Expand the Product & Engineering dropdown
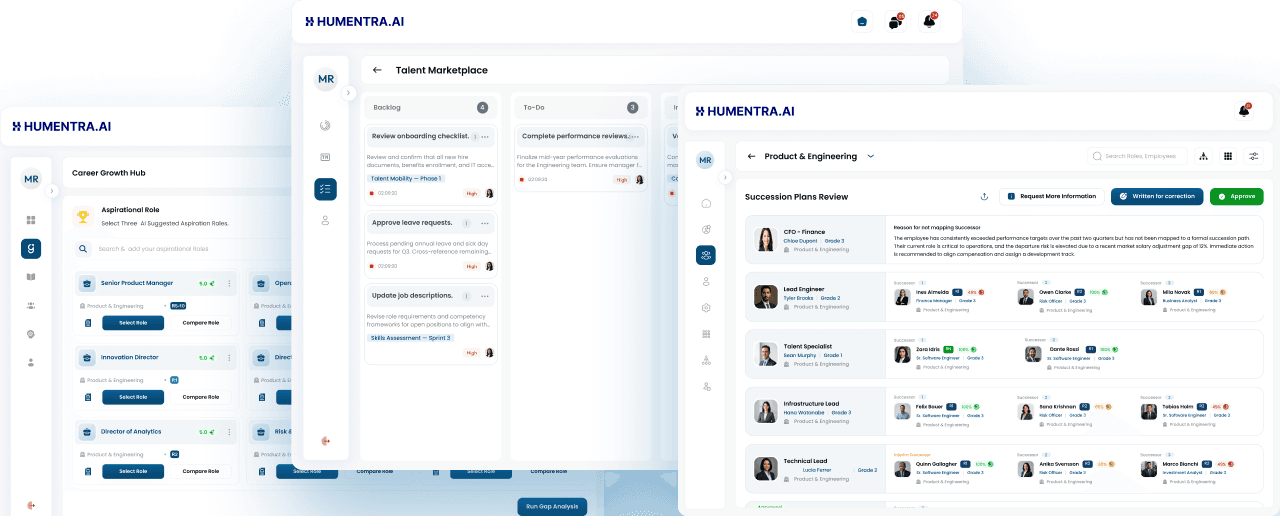Screen dimensions: 1280x516 (x=870, y=156)
